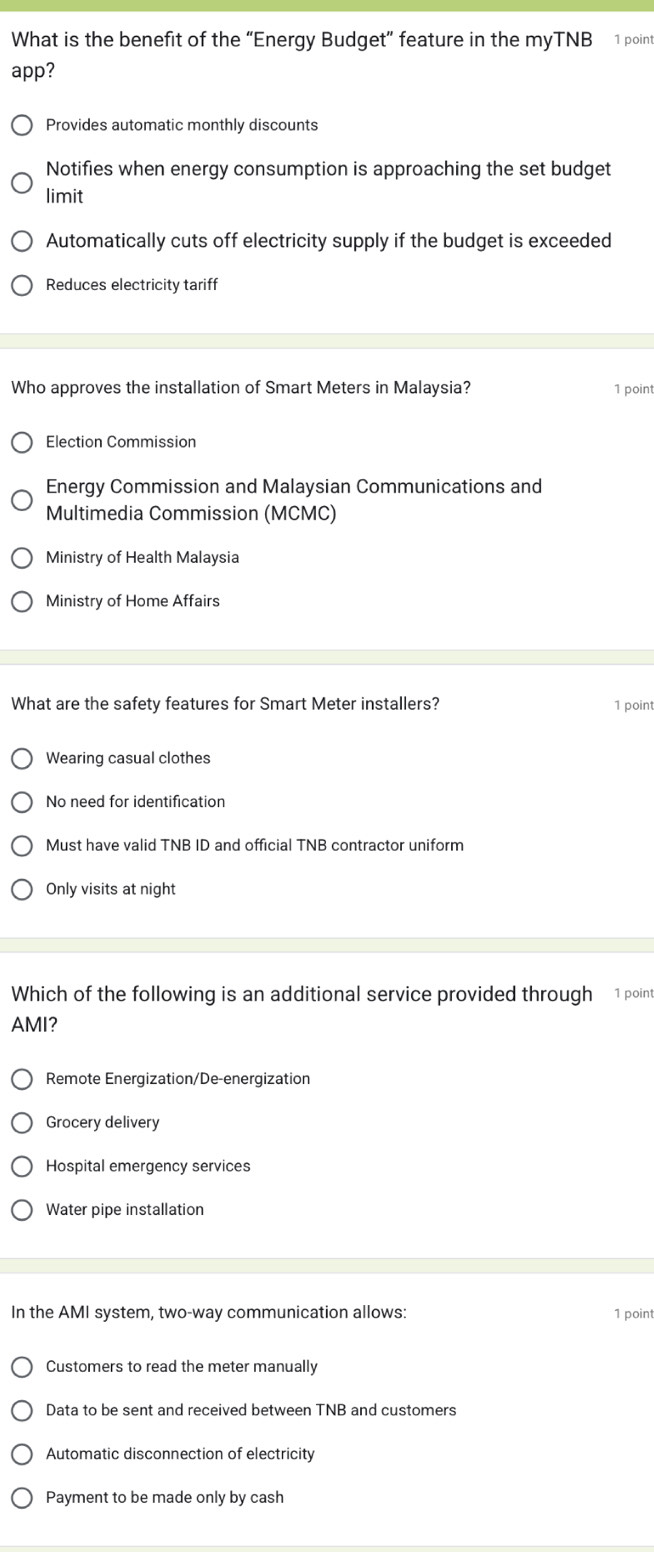654x1552 pixels.
Task: Choose 'Data to be sent and received' answer
Action: pyautogui.click(x=21, y=1411)
